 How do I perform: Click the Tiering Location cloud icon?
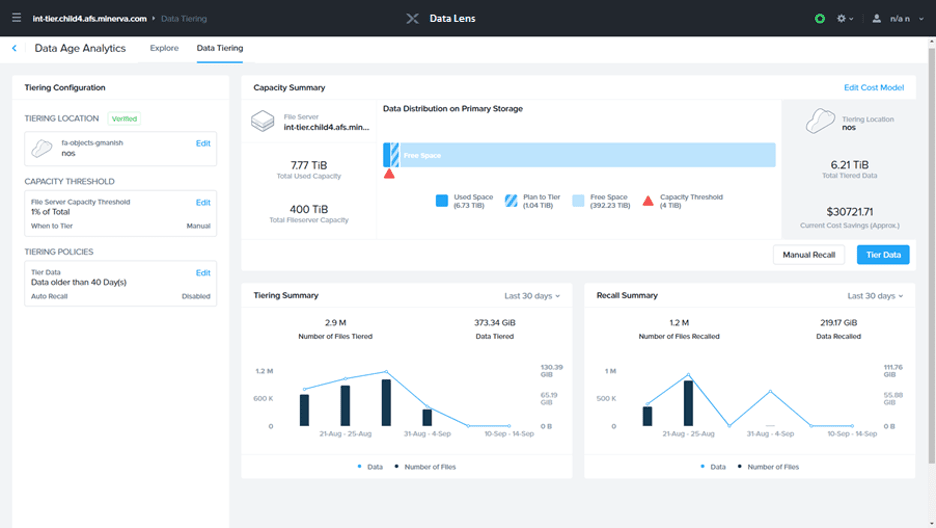point(820,122)
